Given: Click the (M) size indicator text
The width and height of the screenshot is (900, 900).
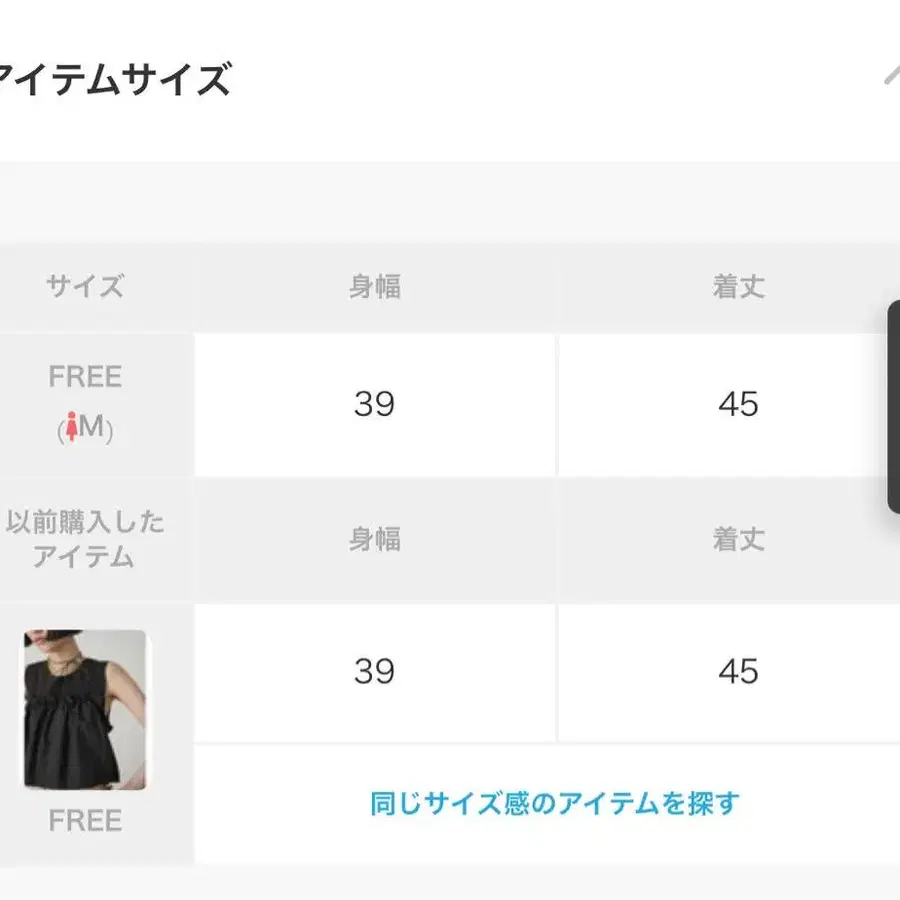Looking at the screenshot, I should 85,428.
